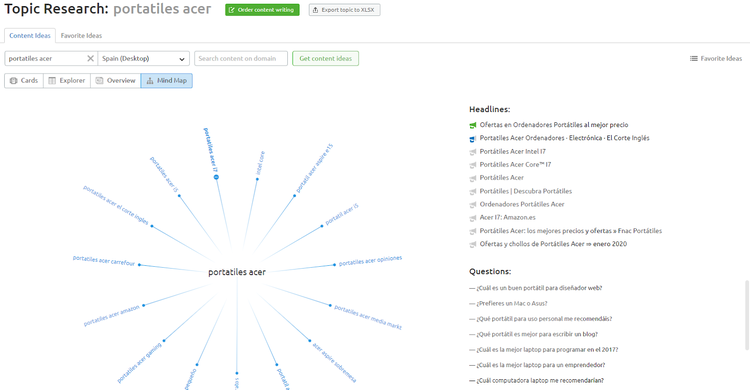Click Export topic to XLSX button

(x=344, y=10)
